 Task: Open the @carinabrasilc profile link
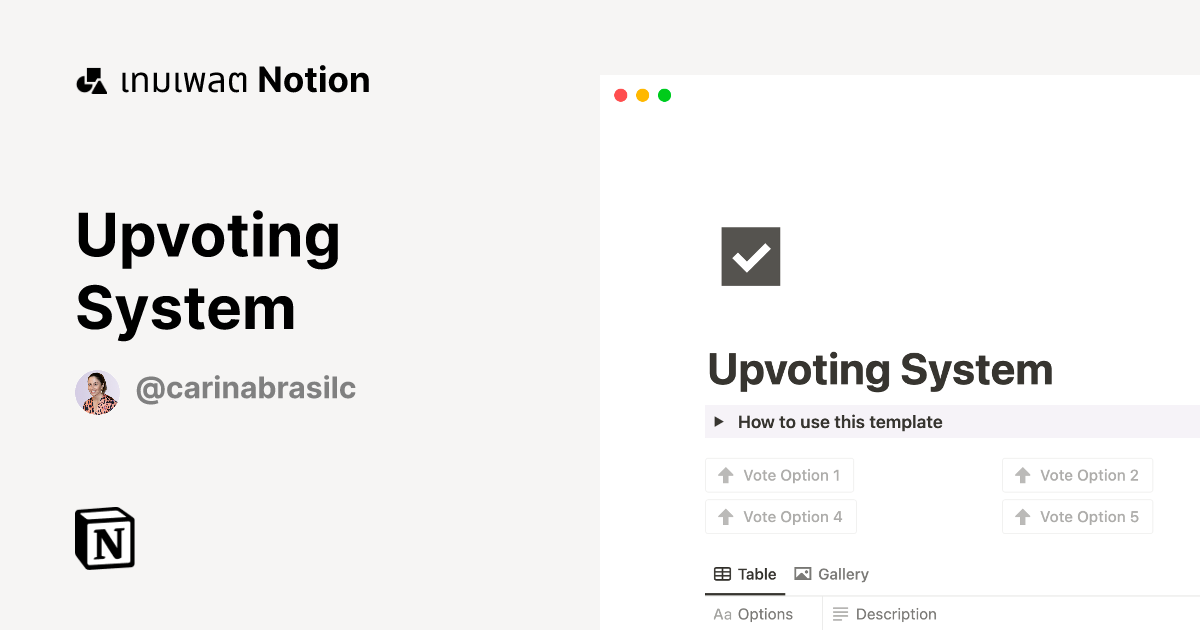245,389
